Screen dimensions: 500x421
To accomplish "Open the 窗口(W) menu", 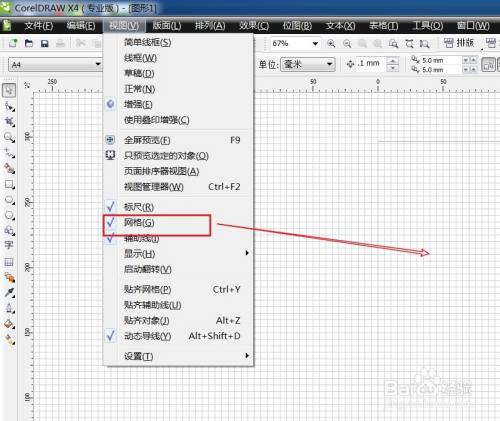I will (x=473, y=26).
